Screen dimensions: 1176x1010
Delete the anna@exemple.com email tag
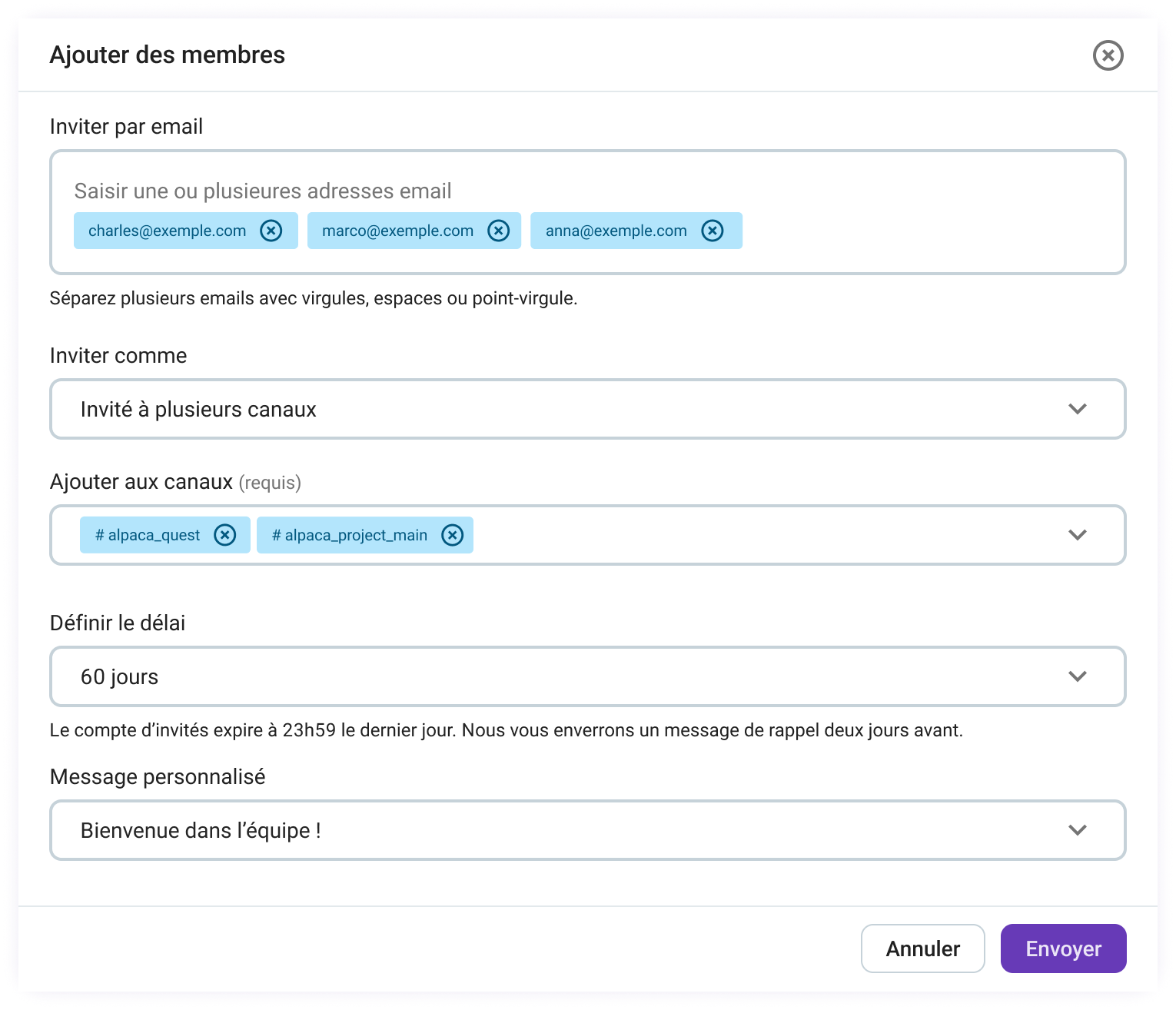point(713,231)
